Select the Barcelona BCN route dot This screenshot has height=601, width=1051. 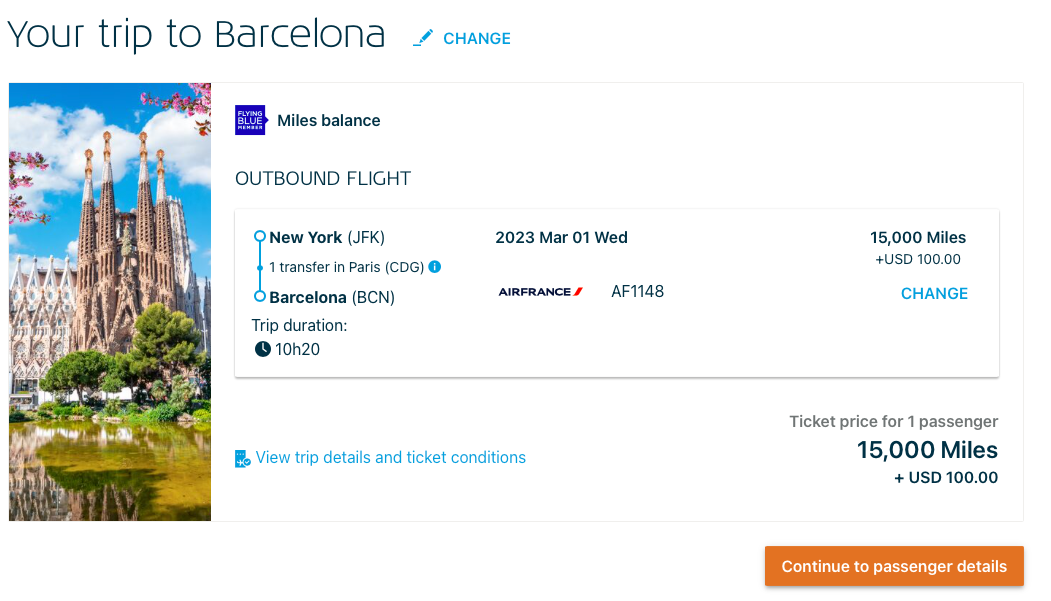pos(258,295)
